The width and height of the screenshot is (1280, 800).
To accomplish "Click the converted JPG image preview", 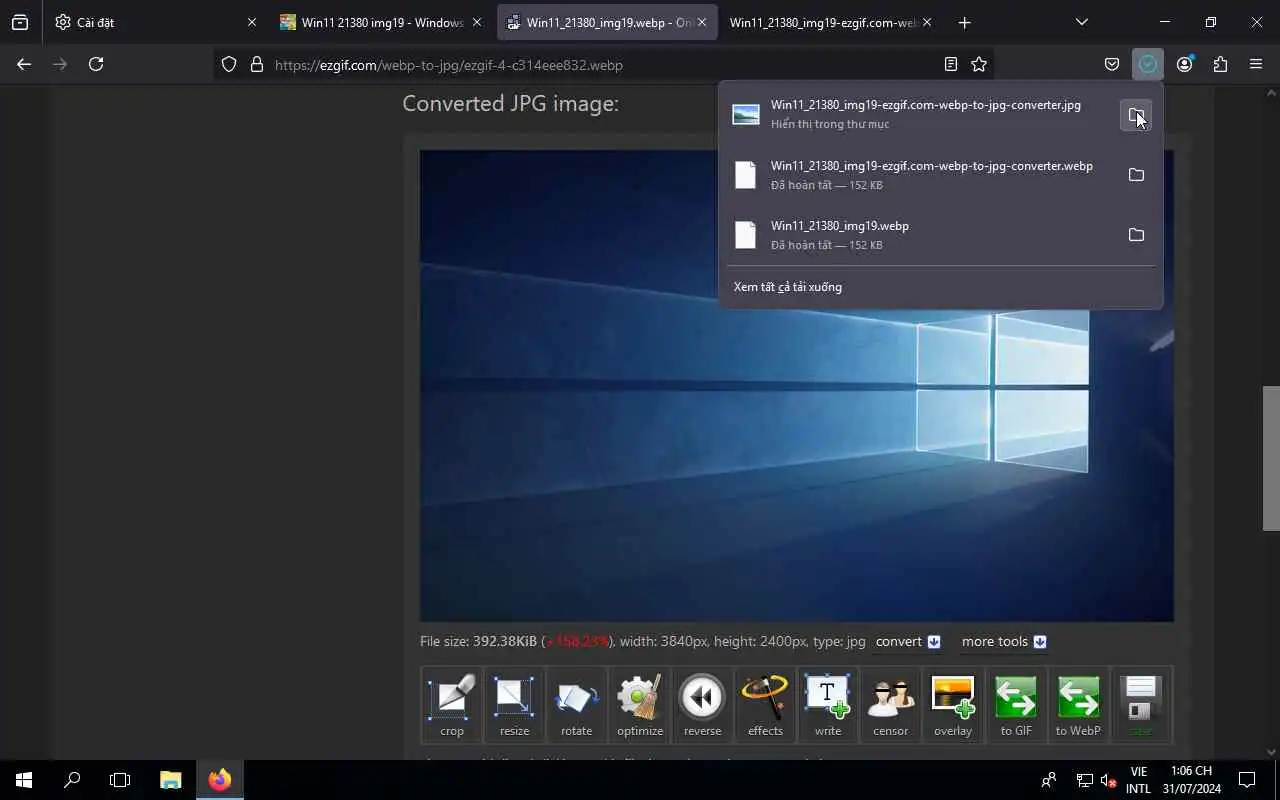I will pos(797,386).
